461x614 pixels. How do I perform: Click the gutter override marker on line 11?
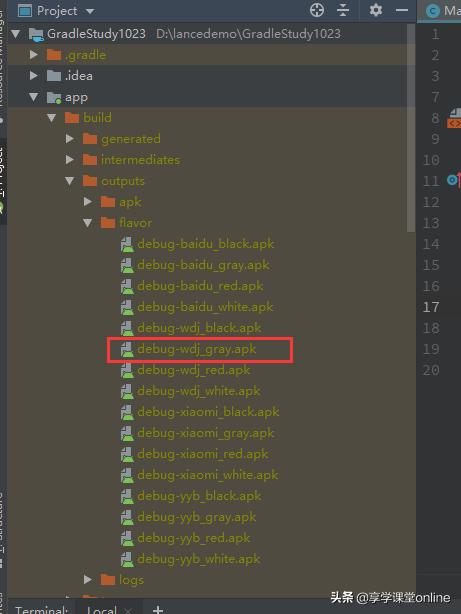click(454, 180)
